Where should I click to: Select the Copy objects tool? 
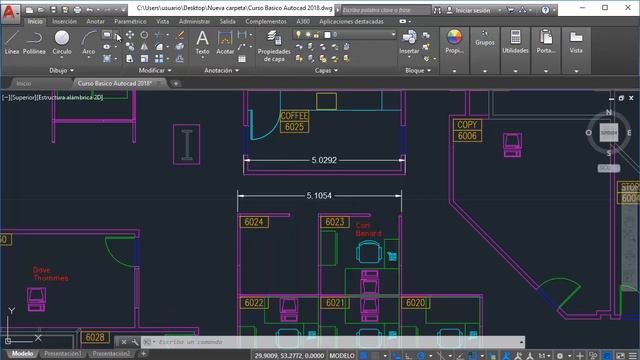click(x=130, y=47)
